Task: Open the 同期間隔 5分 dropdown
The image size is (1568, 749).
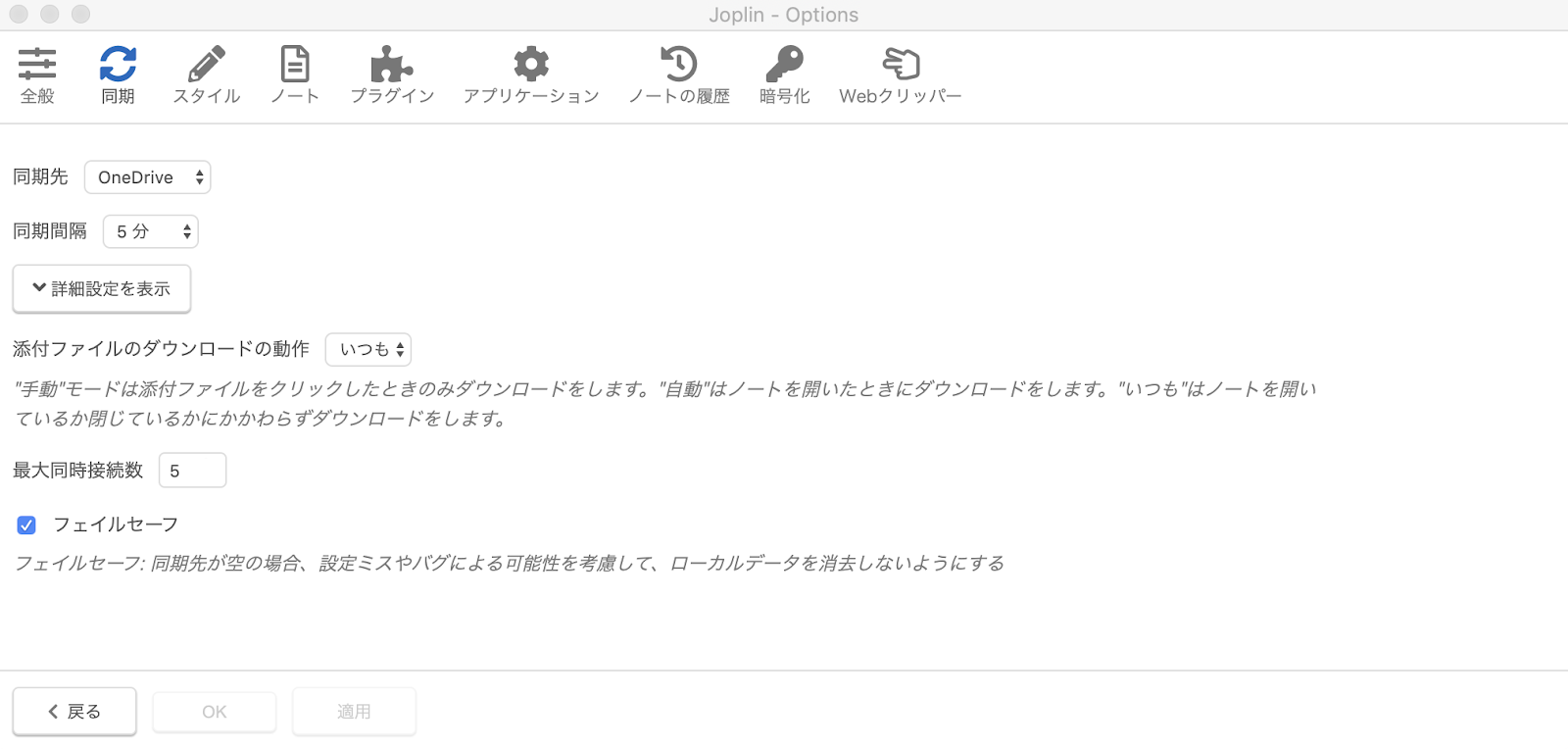Action: [151, 231]
